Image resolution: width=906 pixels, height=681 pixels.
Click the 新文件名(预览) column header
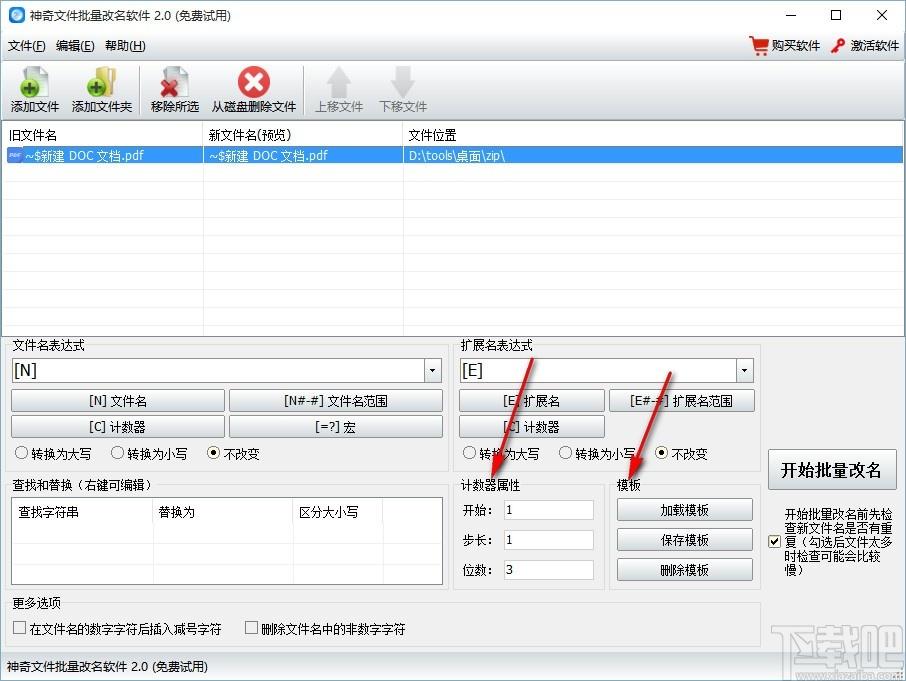pos(303,135)
